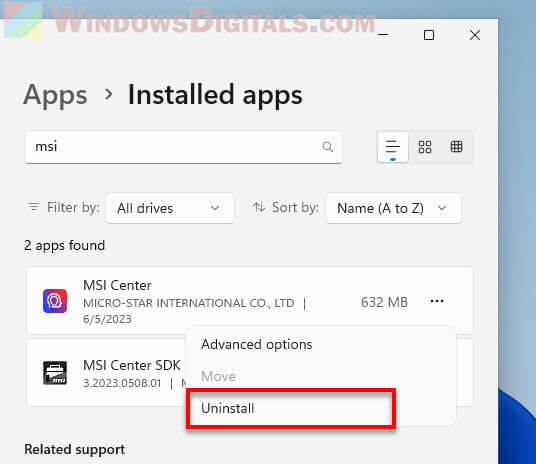Open the Sort by Name (A to Z) dropdown
536x464 pixels.
pos(393,208)
